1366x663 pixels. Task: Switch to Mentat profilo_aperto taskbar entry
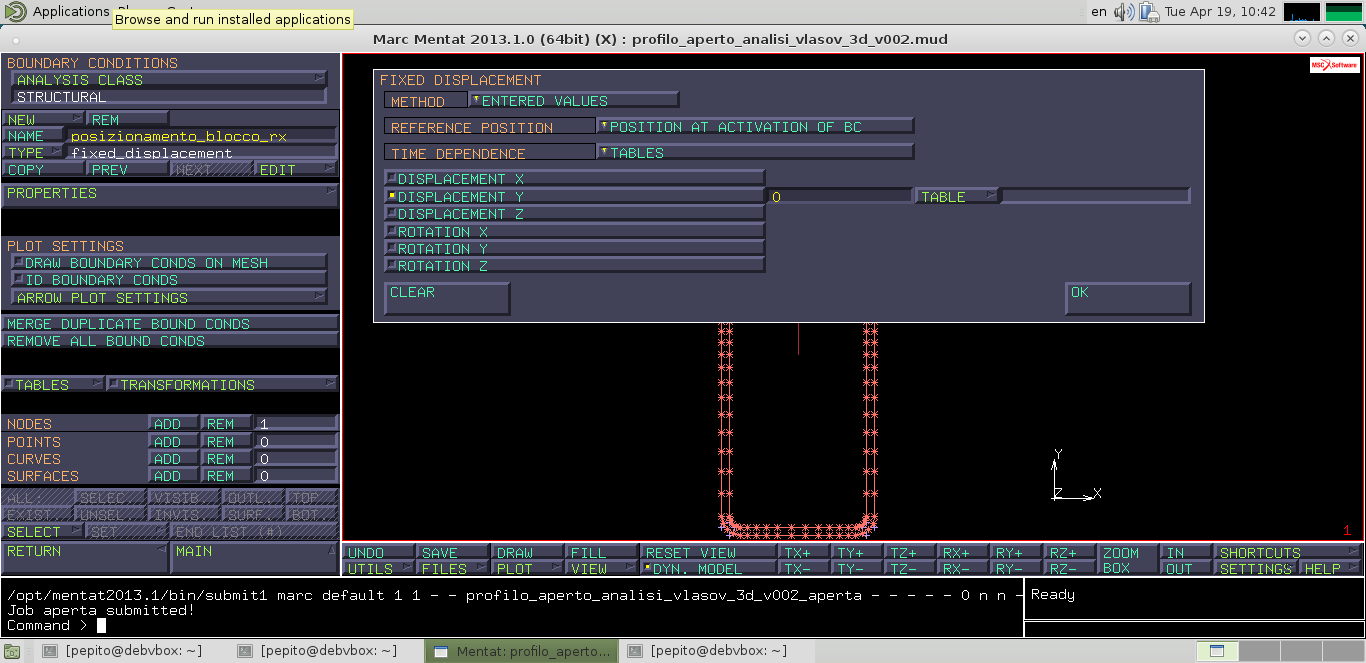522,651
